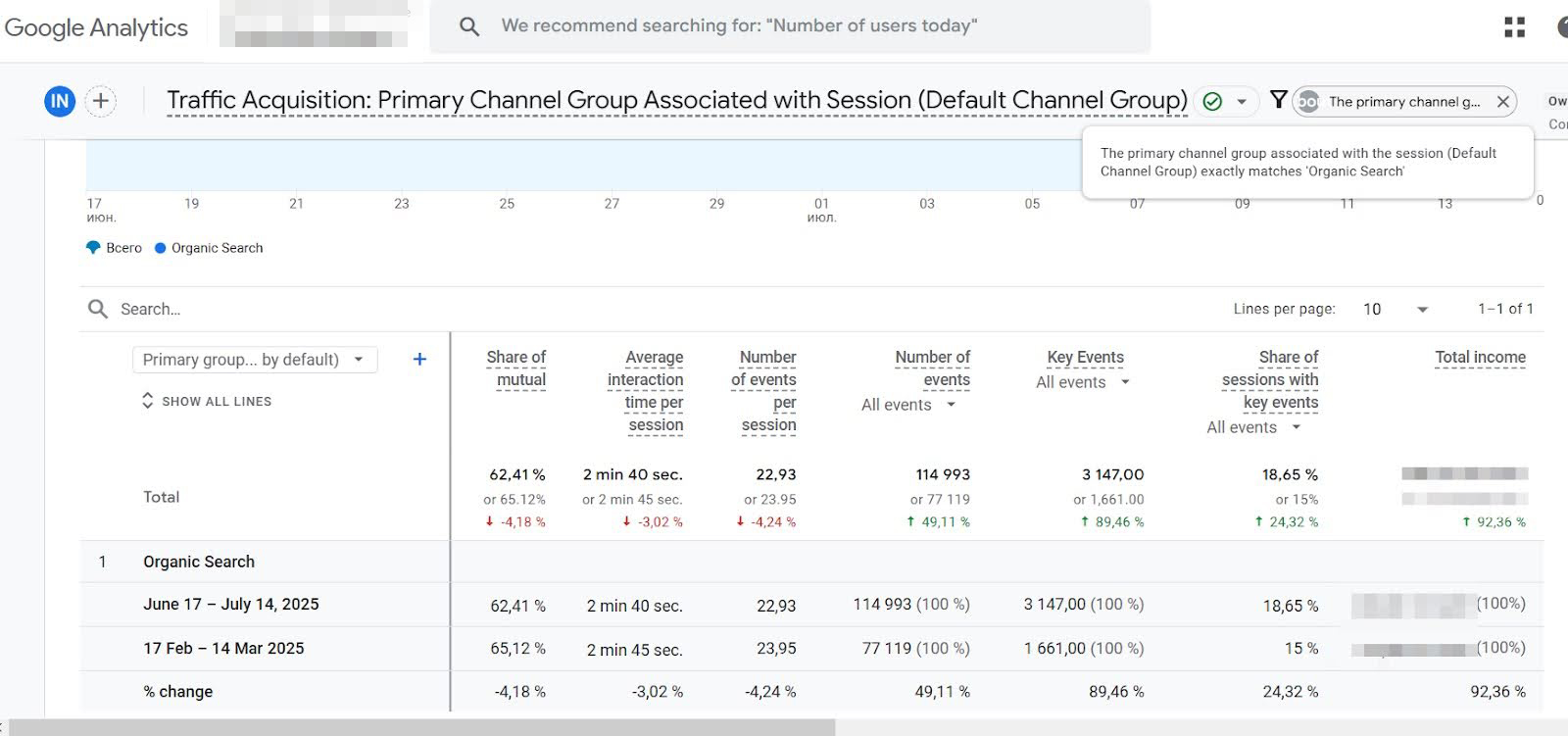1568x736 pixels.
Task: Remove the primary channel group filter chip
Action: pos(1502,102)
